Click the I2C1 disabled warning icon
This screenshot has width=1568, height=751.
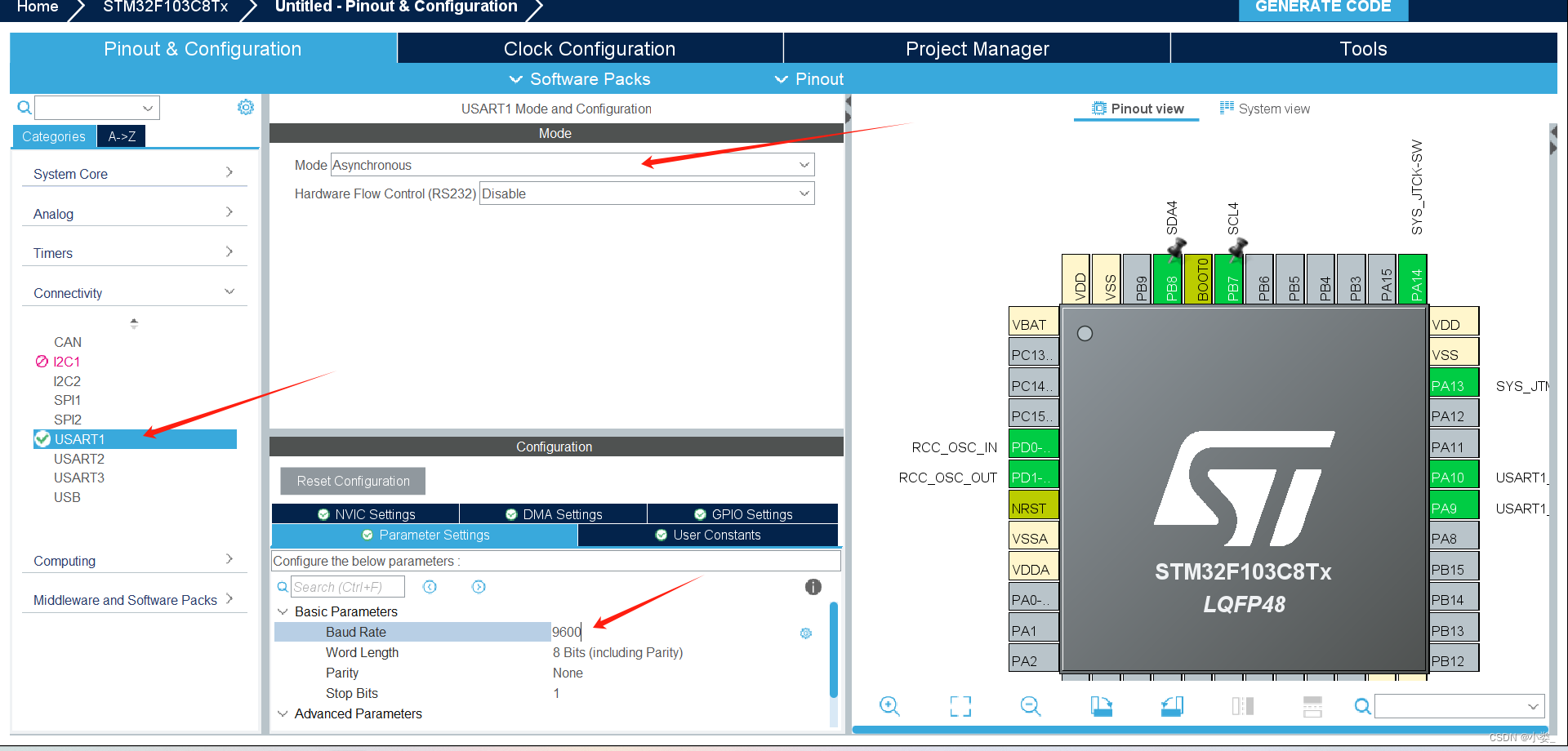(x=42, y=362)
